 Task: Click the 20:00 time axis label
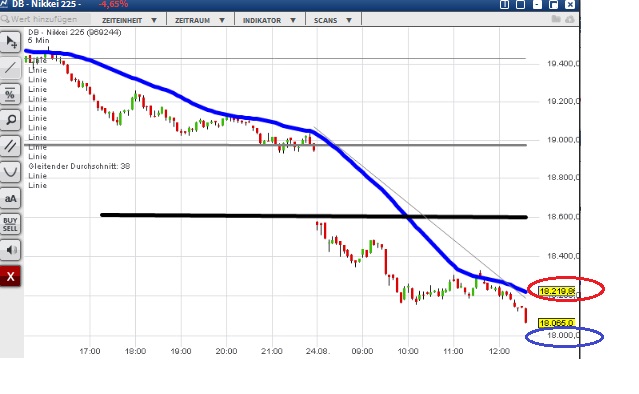(x=226, y=351)
